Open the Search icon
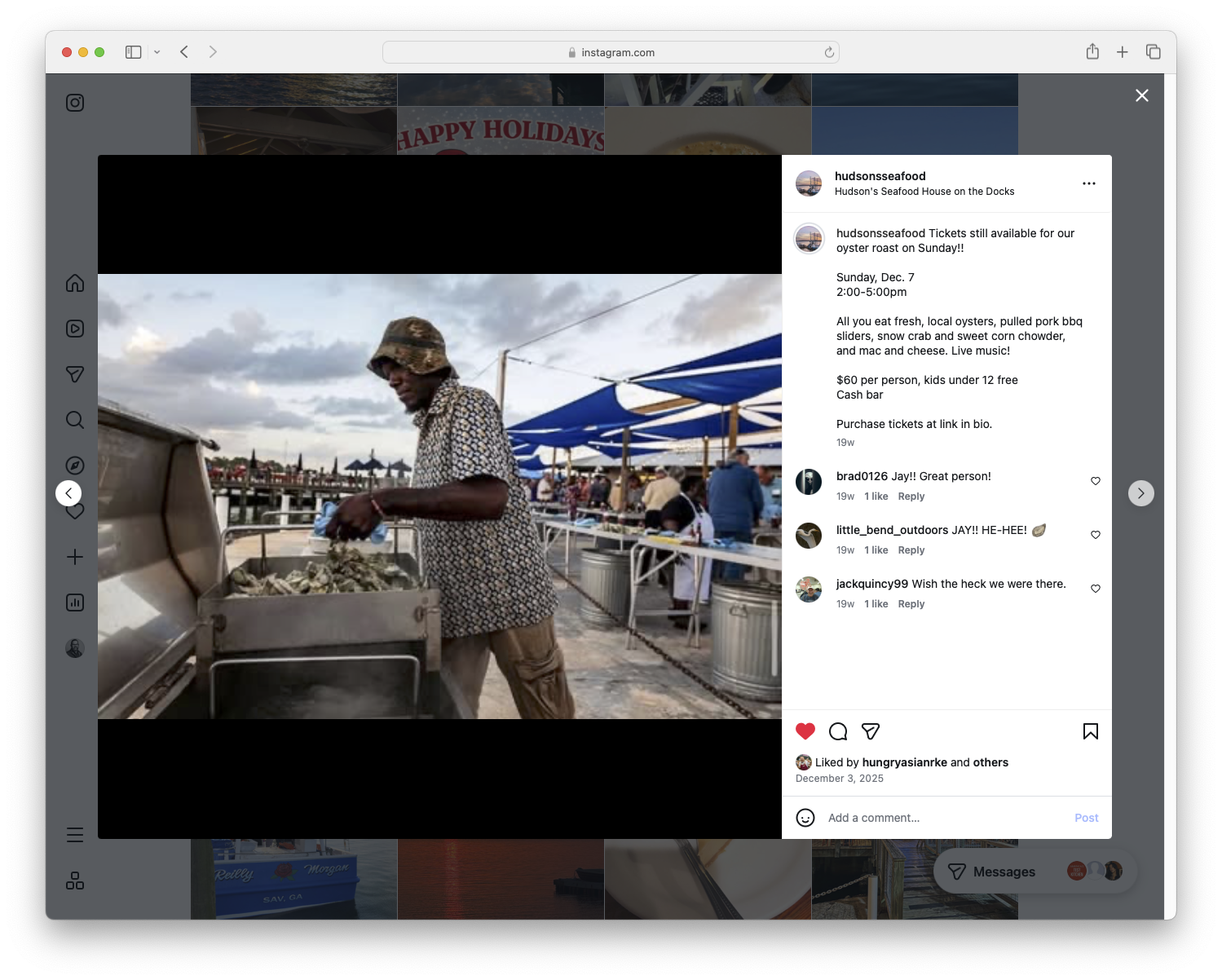1222x980 pixels. [x=74, y=419]
